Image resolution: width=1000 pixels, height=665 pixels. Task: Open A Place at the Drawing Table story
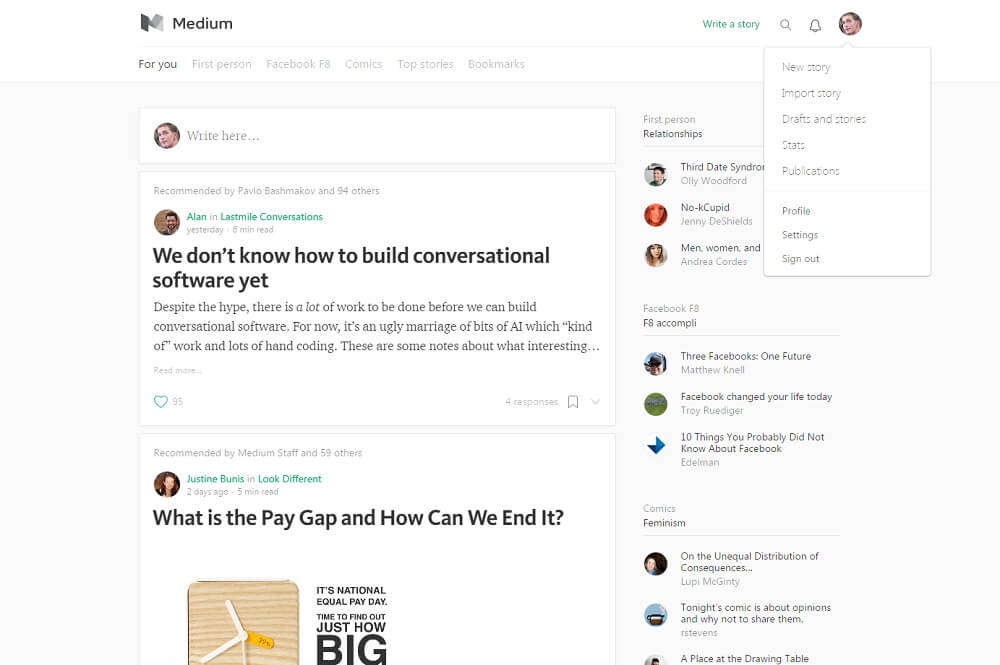744,659
